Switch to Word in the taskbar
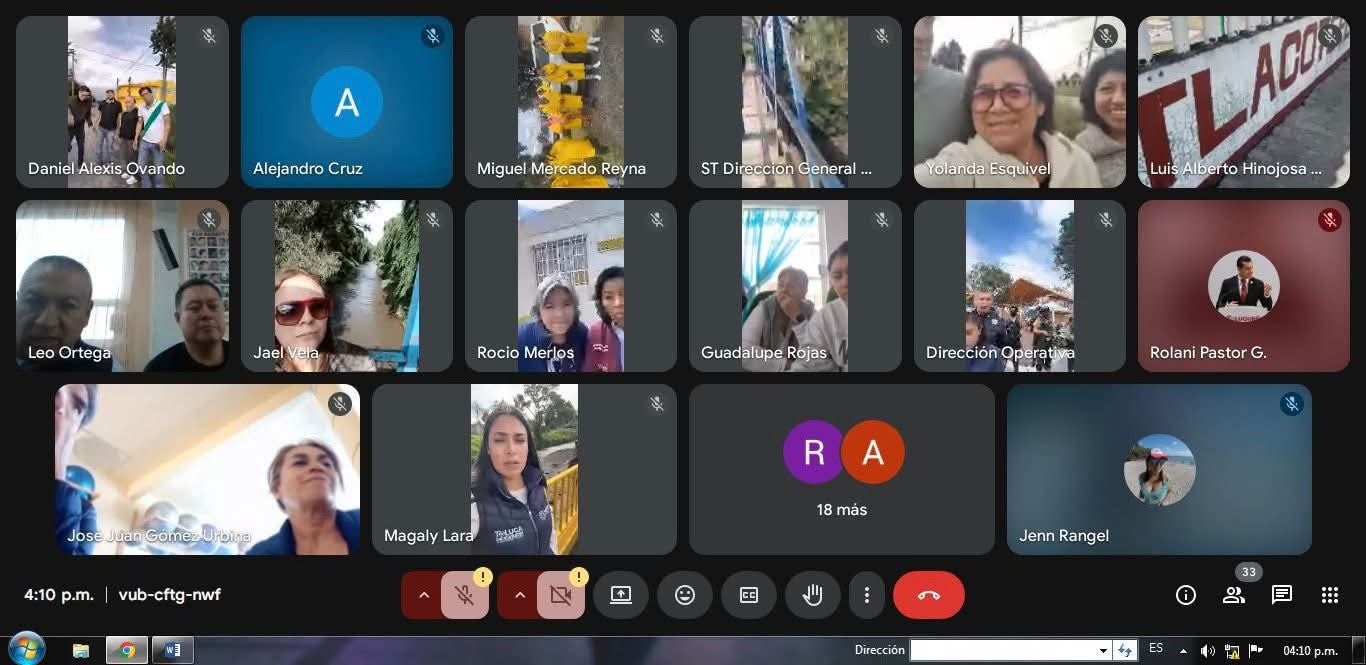 [x=173, y=650]
